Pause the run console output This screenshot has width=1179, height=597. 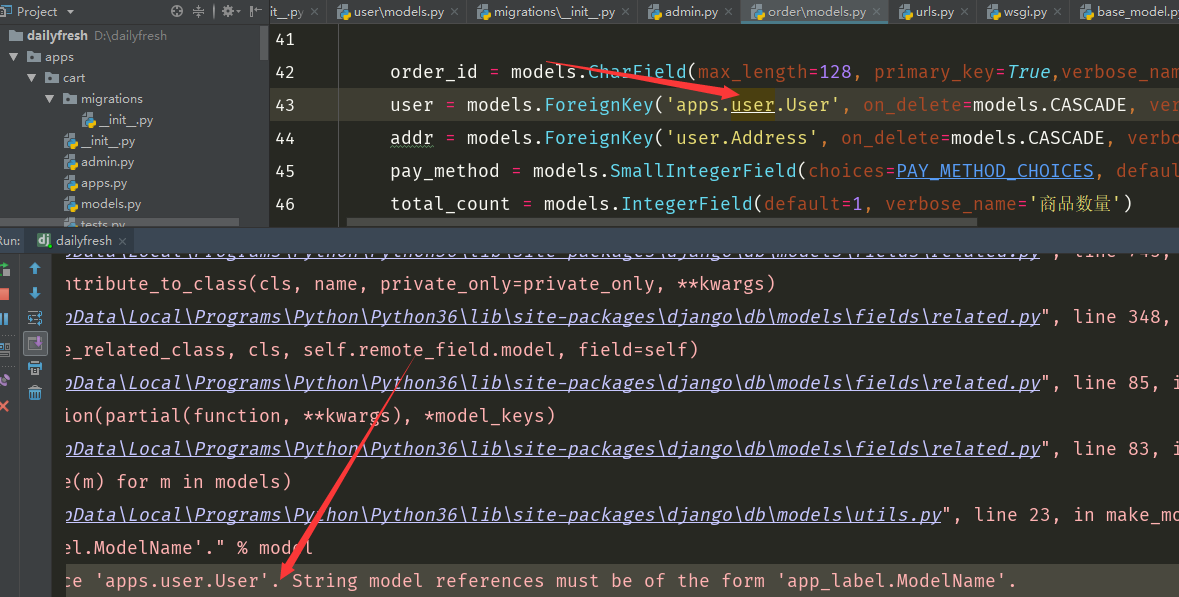[5, 319]
